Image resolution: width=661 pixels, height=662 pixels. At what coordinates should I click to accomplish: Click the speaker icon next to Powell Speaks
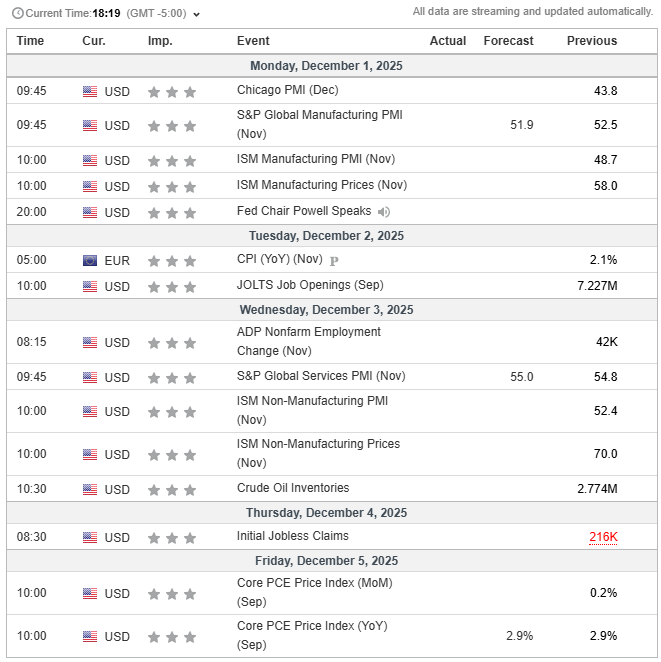tap(384, 212)
